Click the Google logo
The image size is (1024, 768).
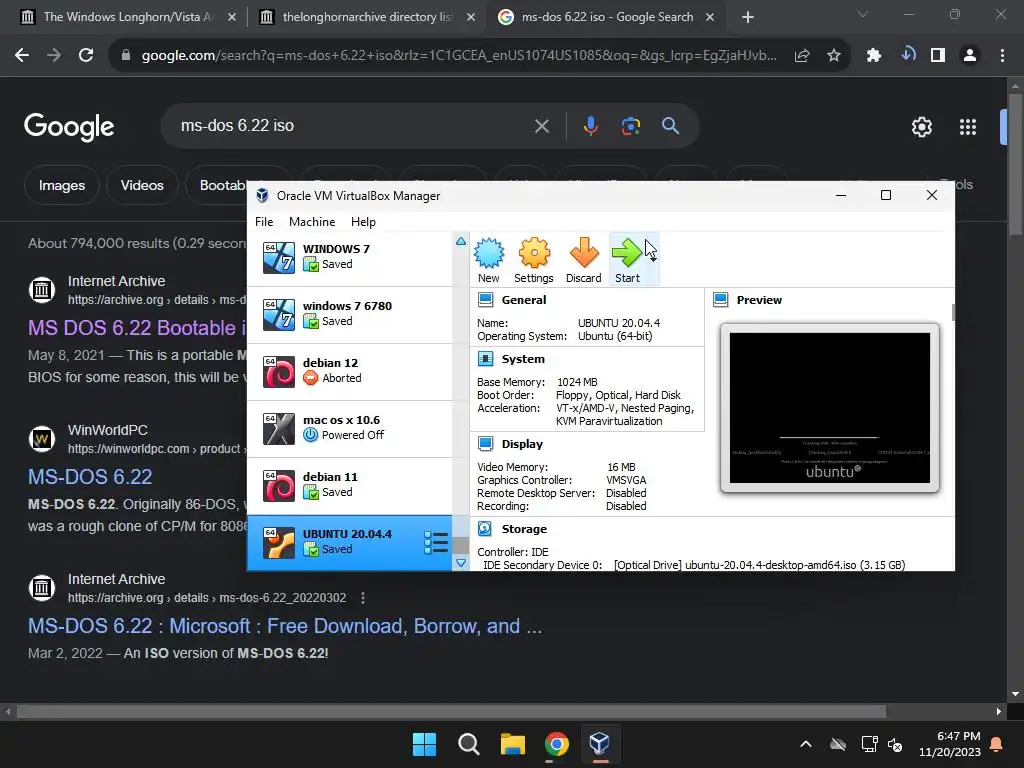coord(69,127)
